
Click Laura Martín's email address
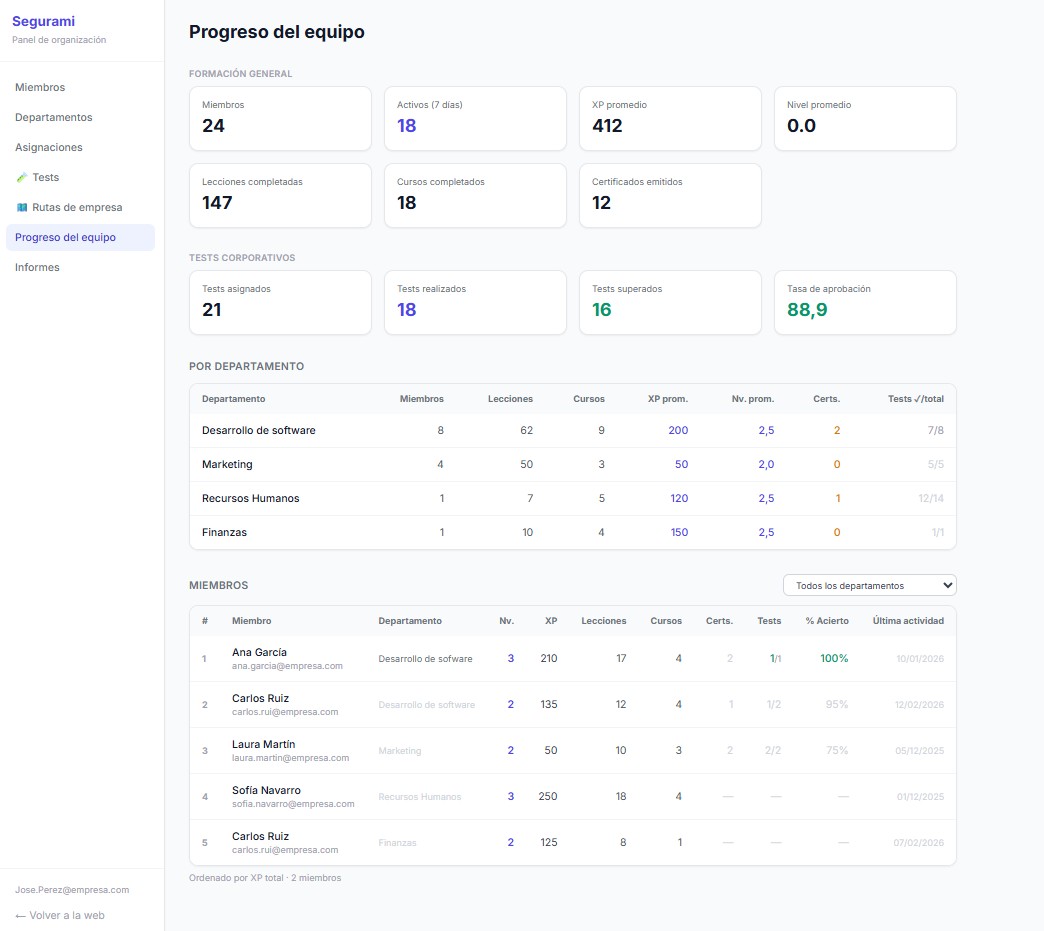[x=290, y=758]
